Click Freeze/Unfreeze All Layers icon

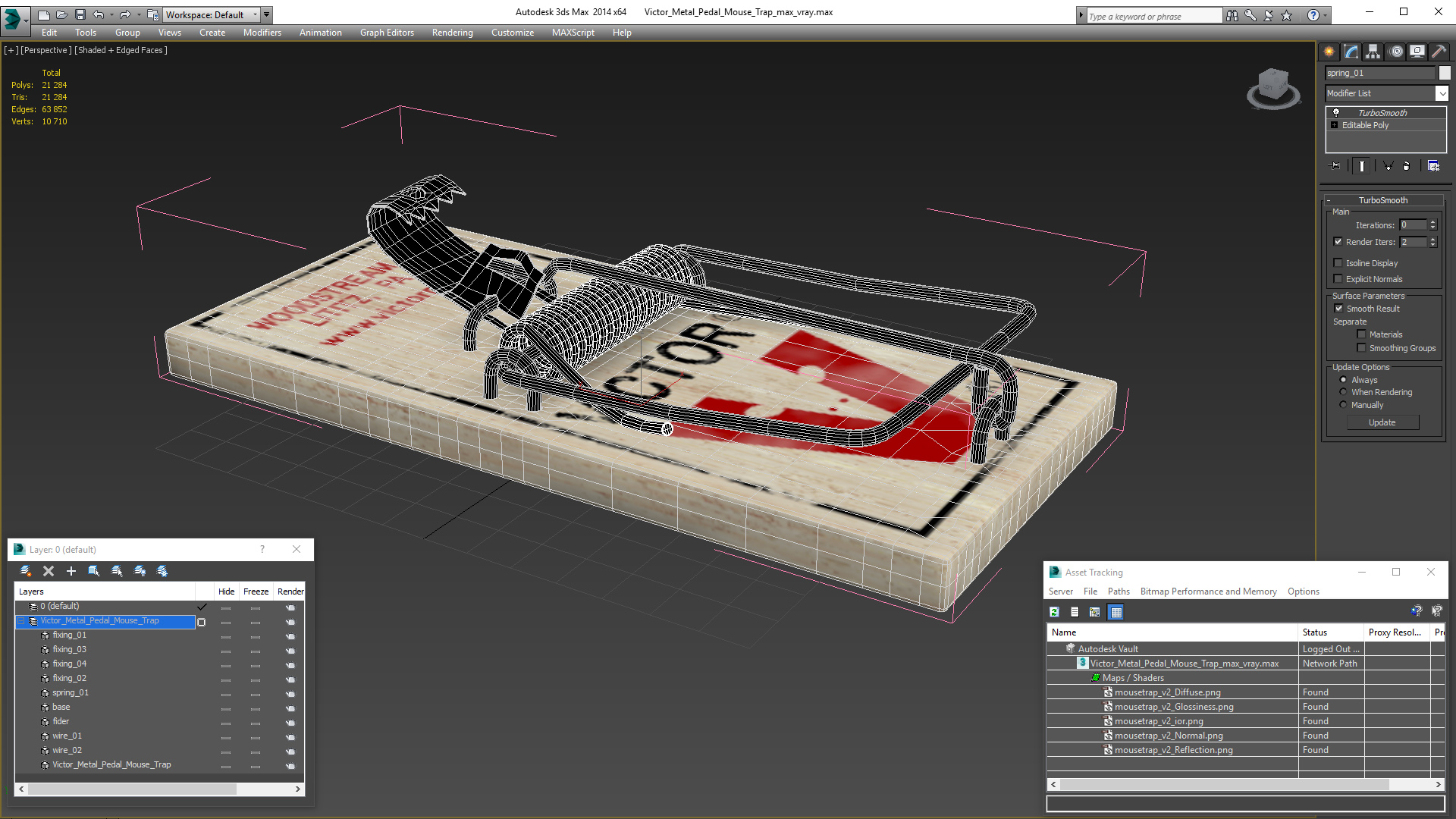[162, 571]
